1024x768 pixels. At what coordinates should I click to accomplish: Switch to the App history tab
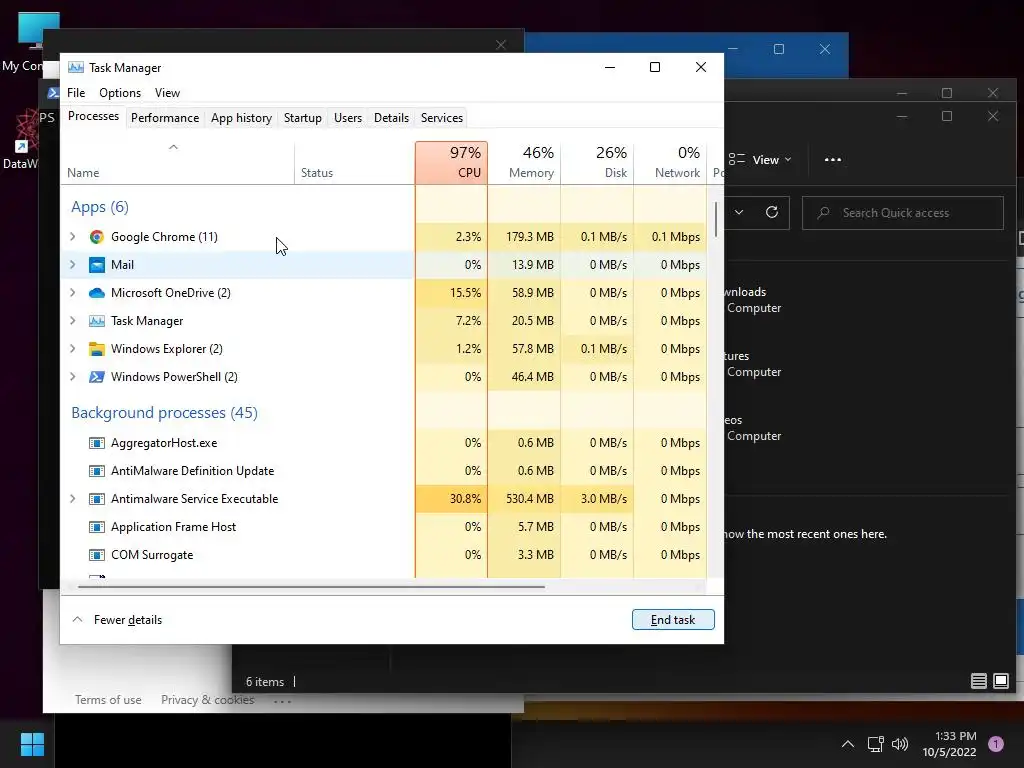(241, 118)
